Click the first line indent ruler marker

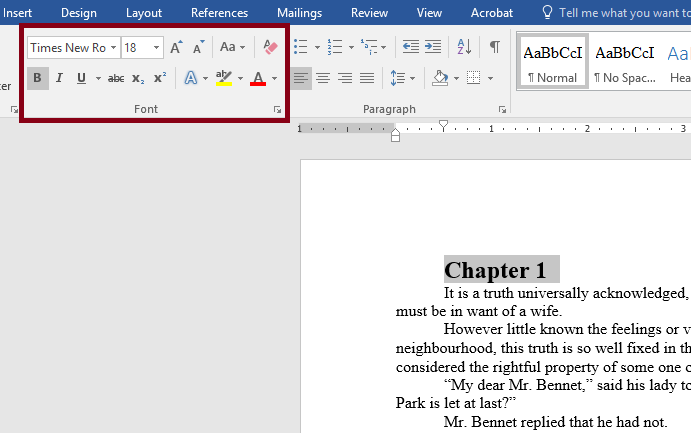[443, 126]
